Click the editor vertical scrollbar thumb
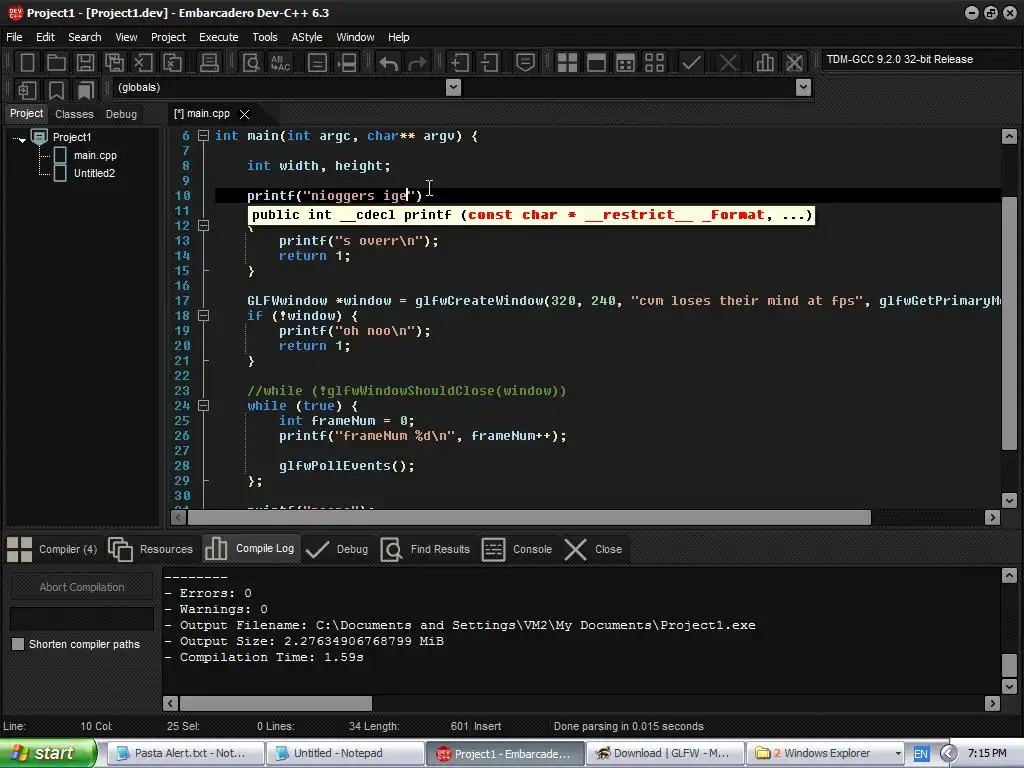Screen dimensions: 1024x768 pyautogui.click(x=1009, y=323)
